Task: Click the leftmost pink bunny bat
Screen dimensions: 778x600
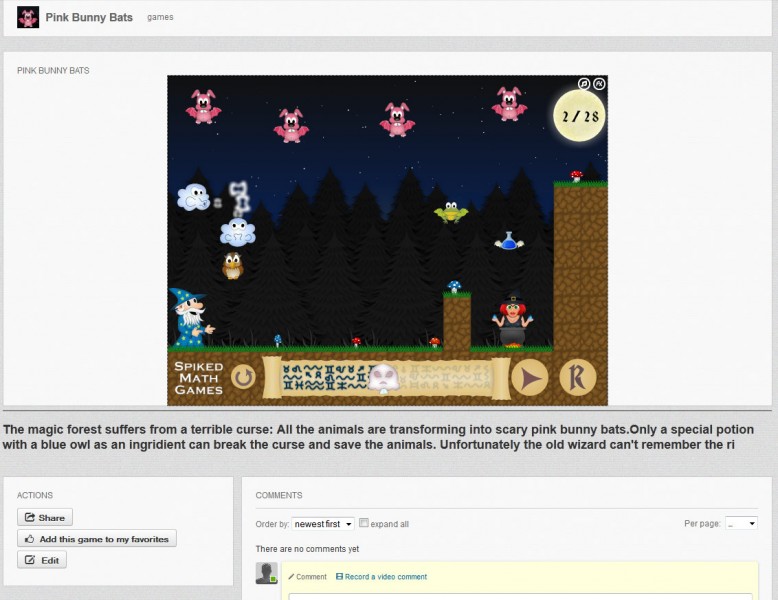Action: click(x=203, y=106)
